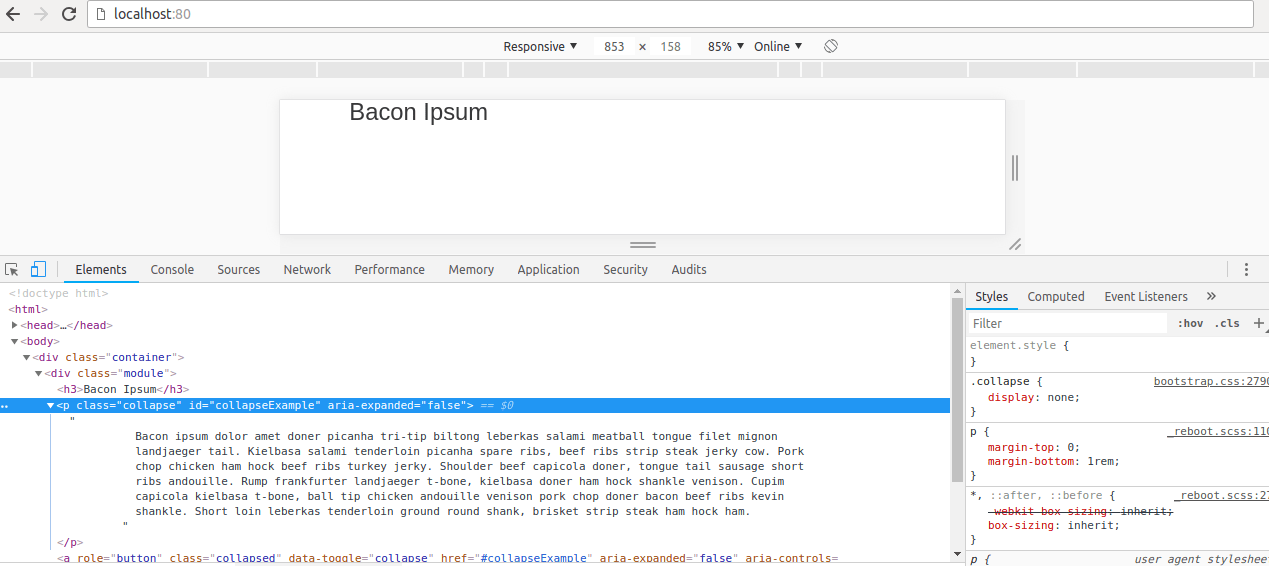Viewport: 1269px width, 566px height.
Task: Collapse the selected p collapseExample node
Action: tap(51, 406)
